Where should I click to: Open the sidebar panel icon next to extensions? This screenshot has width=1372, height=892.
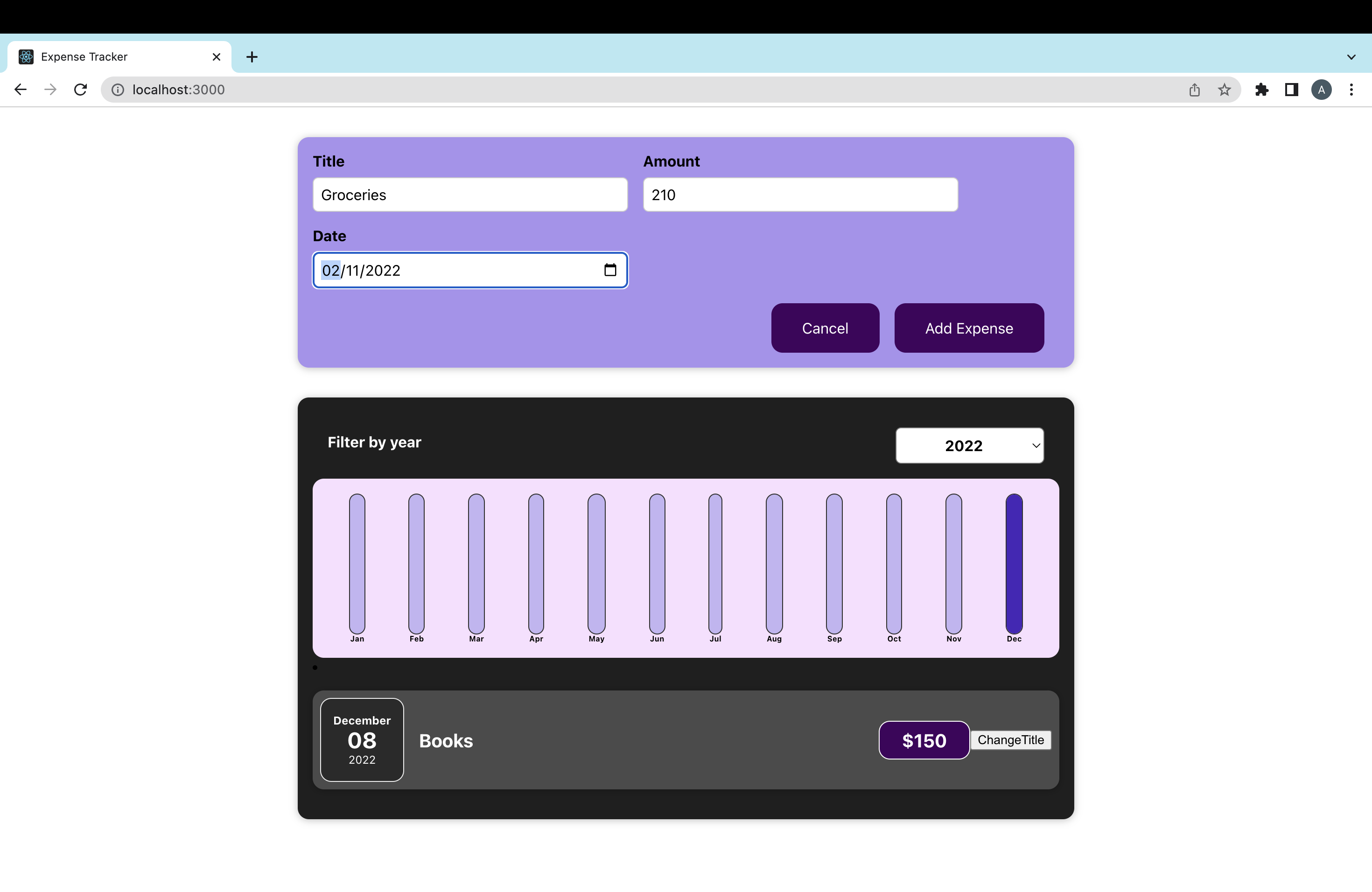coord(1291,89)
